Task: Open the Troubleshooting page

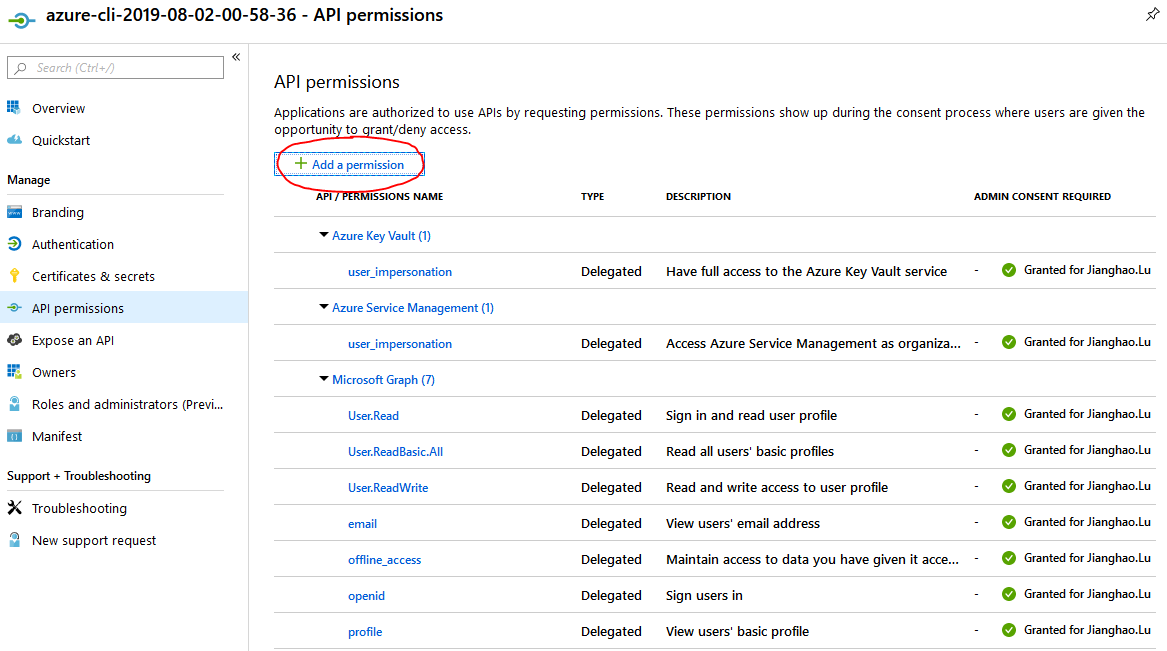Action: [79, 509]
